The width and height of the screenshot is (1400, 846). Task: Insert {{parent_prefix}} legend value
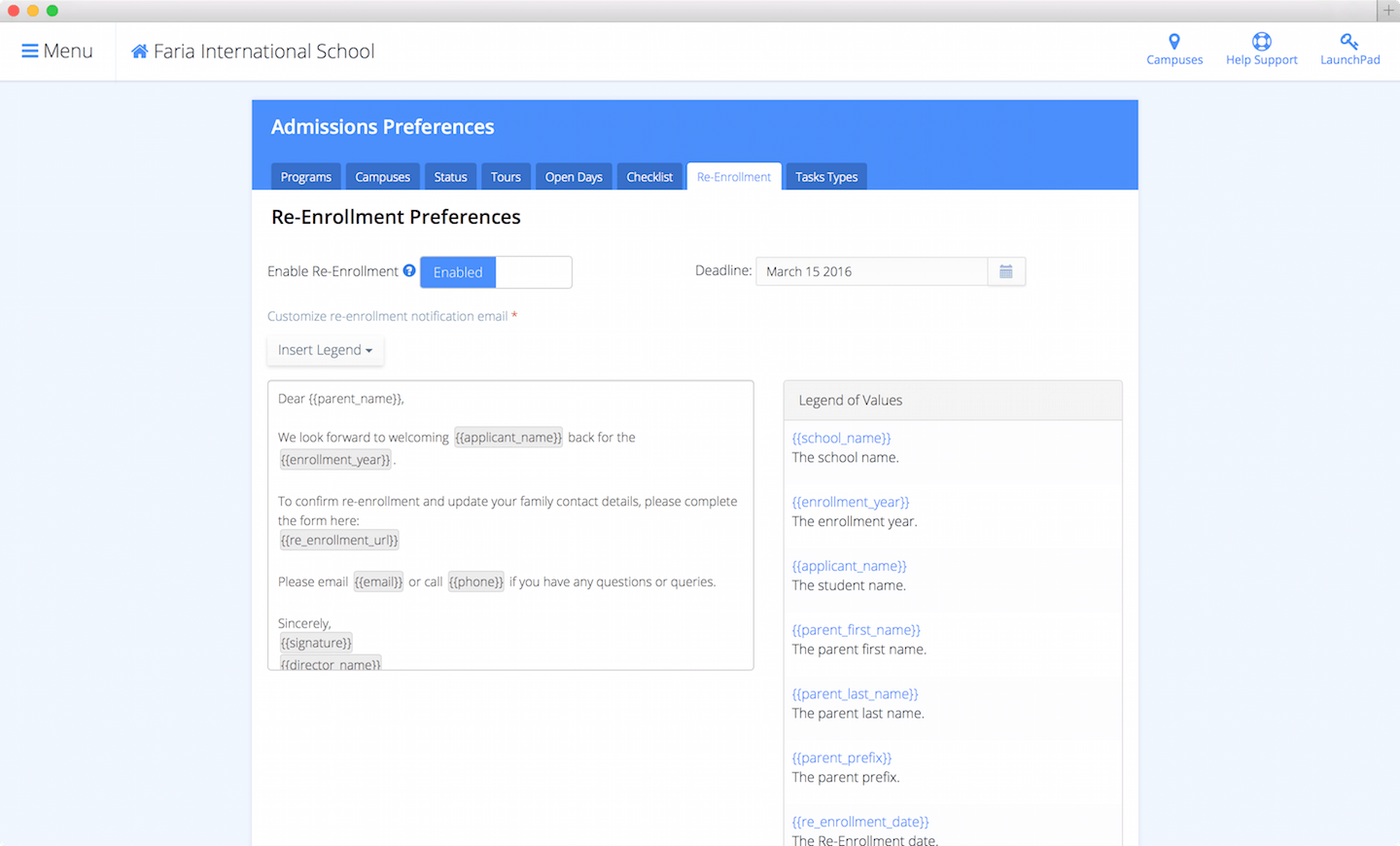pos(842,758)
